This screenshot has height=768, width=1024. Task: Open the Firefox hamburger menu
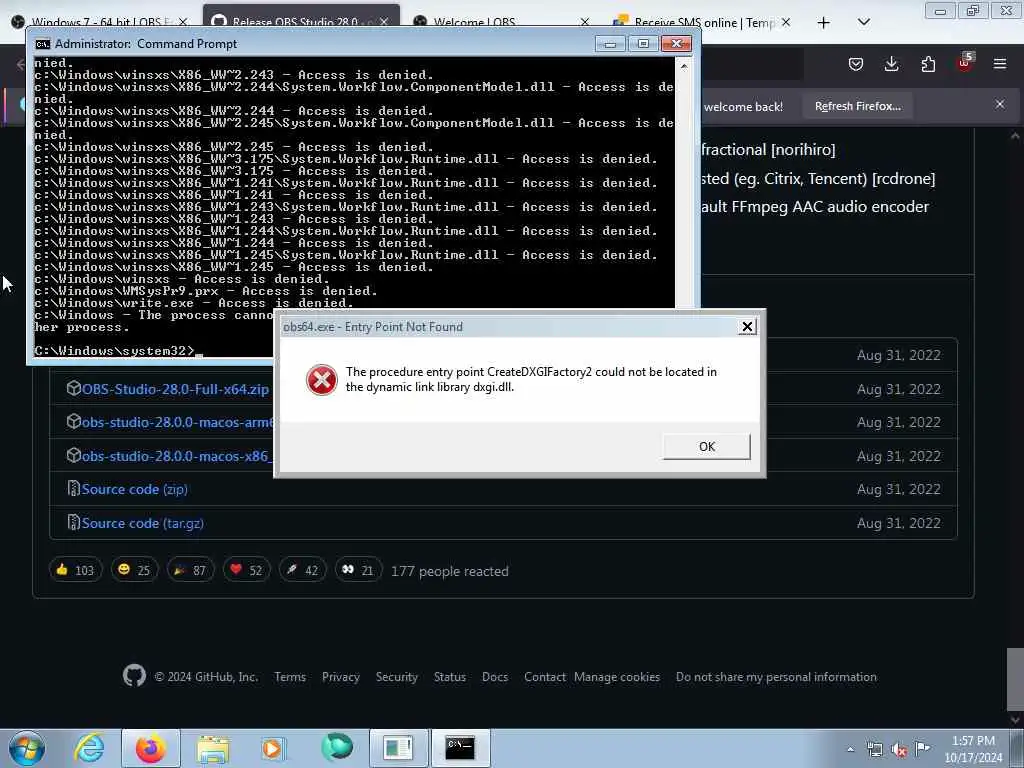[x=1000, y=64]
